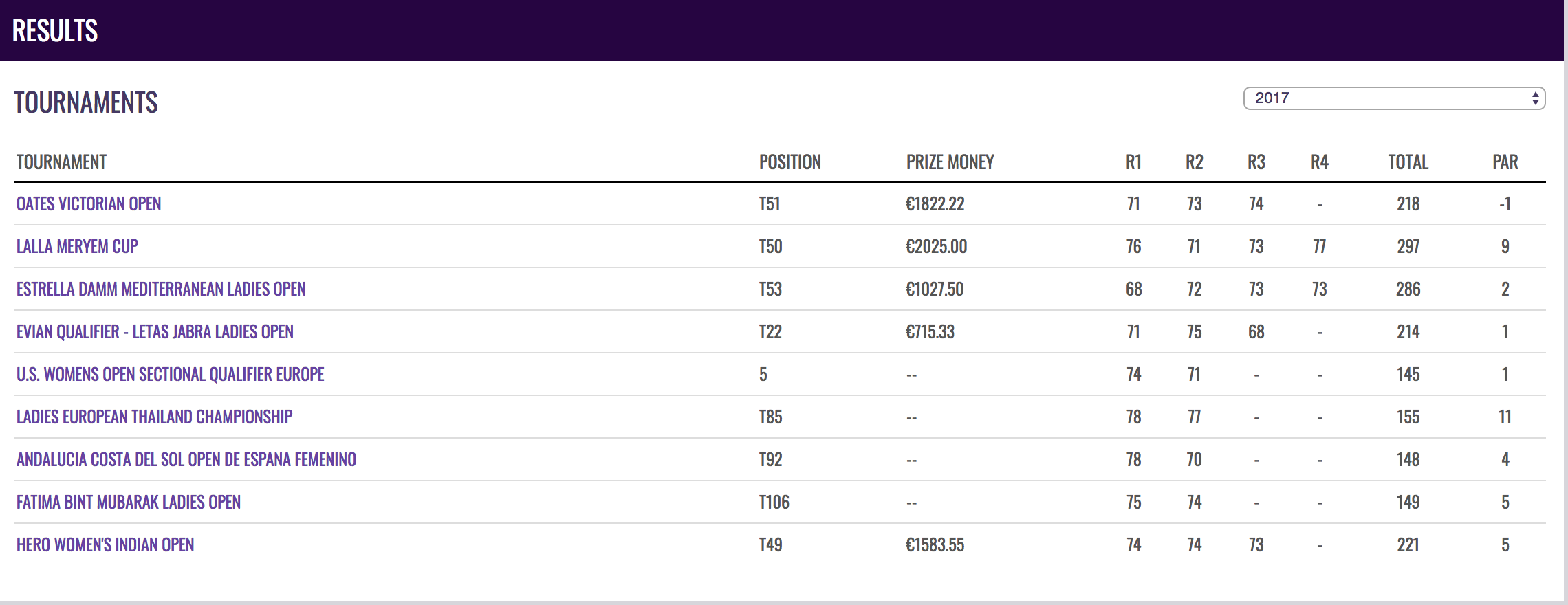The image size is (1568, 605).
Task: Click Hero Women's Indian Open link
Action: pos(105,545)
